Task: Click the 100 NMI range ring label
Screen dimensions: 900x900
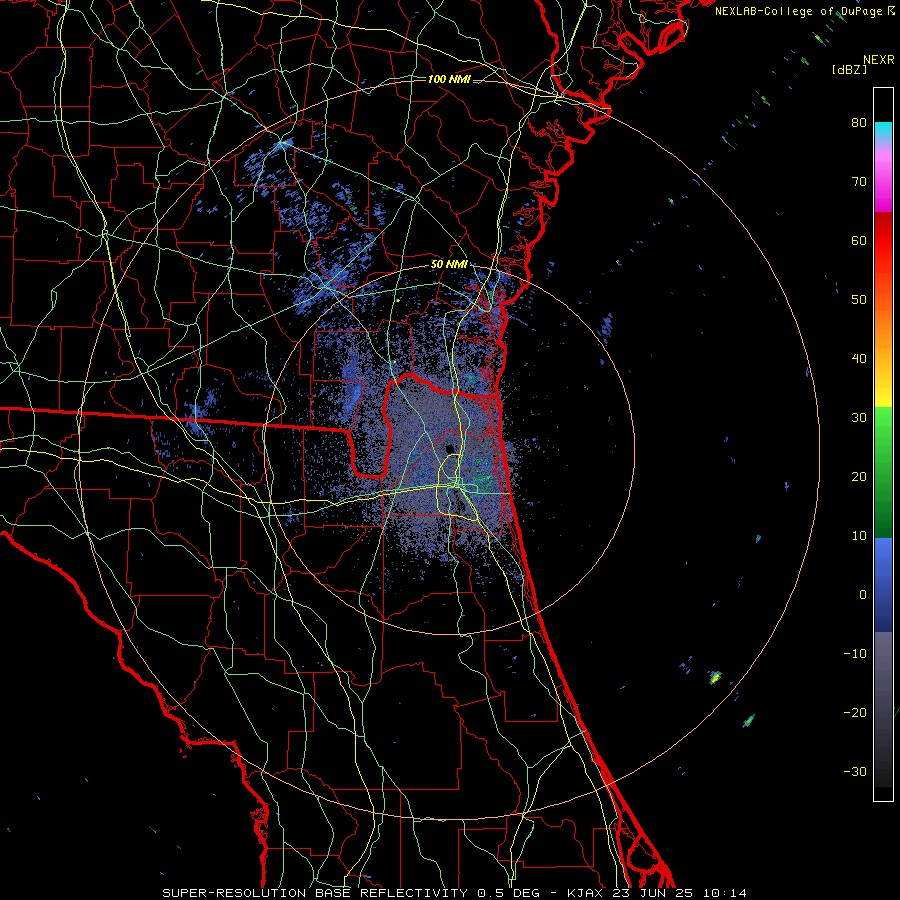Action: (449, 79)
